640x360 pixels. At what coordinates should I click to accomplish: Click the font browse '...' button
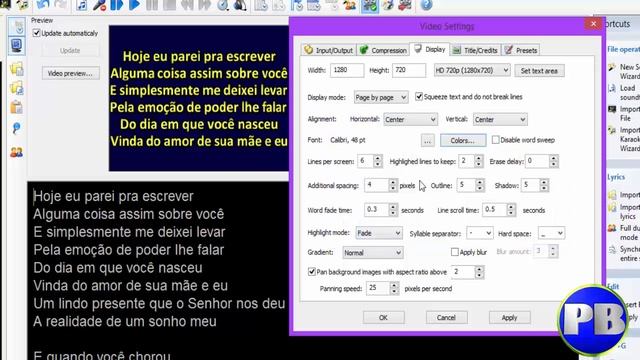[427, 140]
